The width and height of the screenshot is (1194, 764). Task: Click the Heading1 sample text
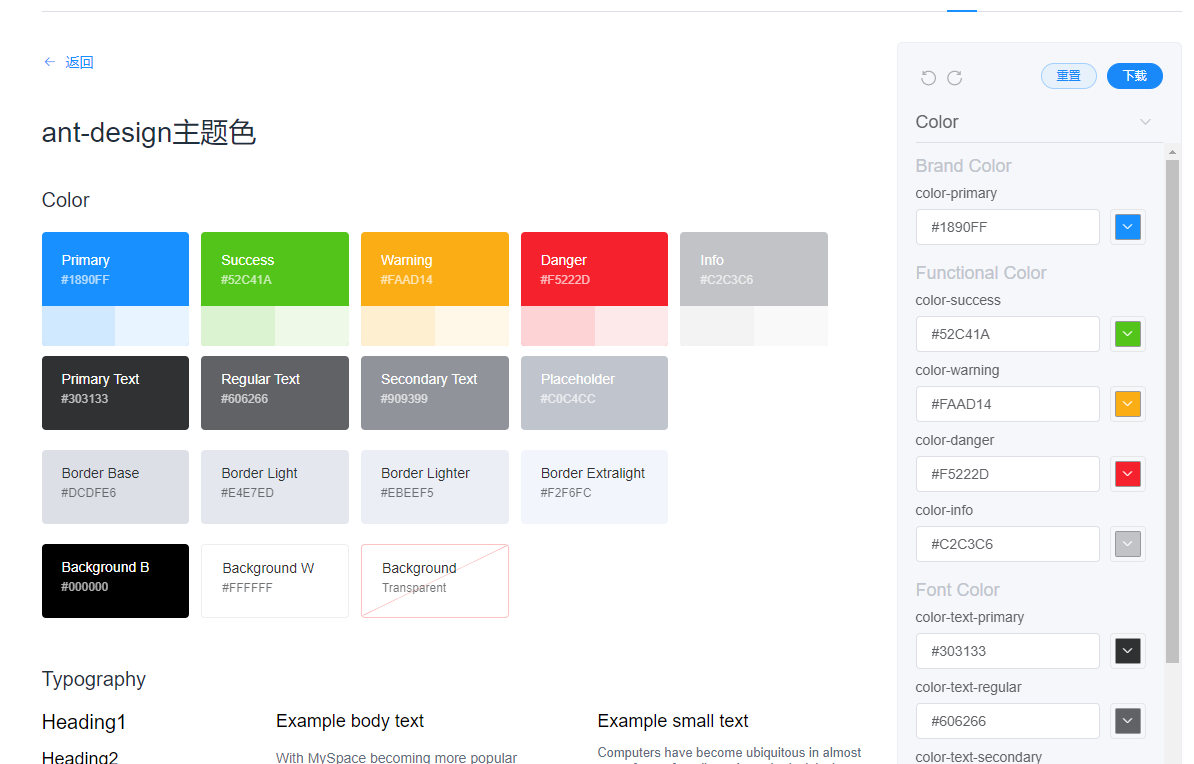point(84,722)
